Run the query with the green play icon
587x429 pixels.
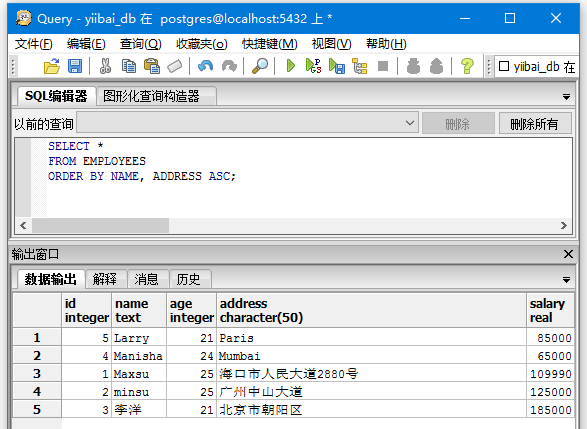291,67
